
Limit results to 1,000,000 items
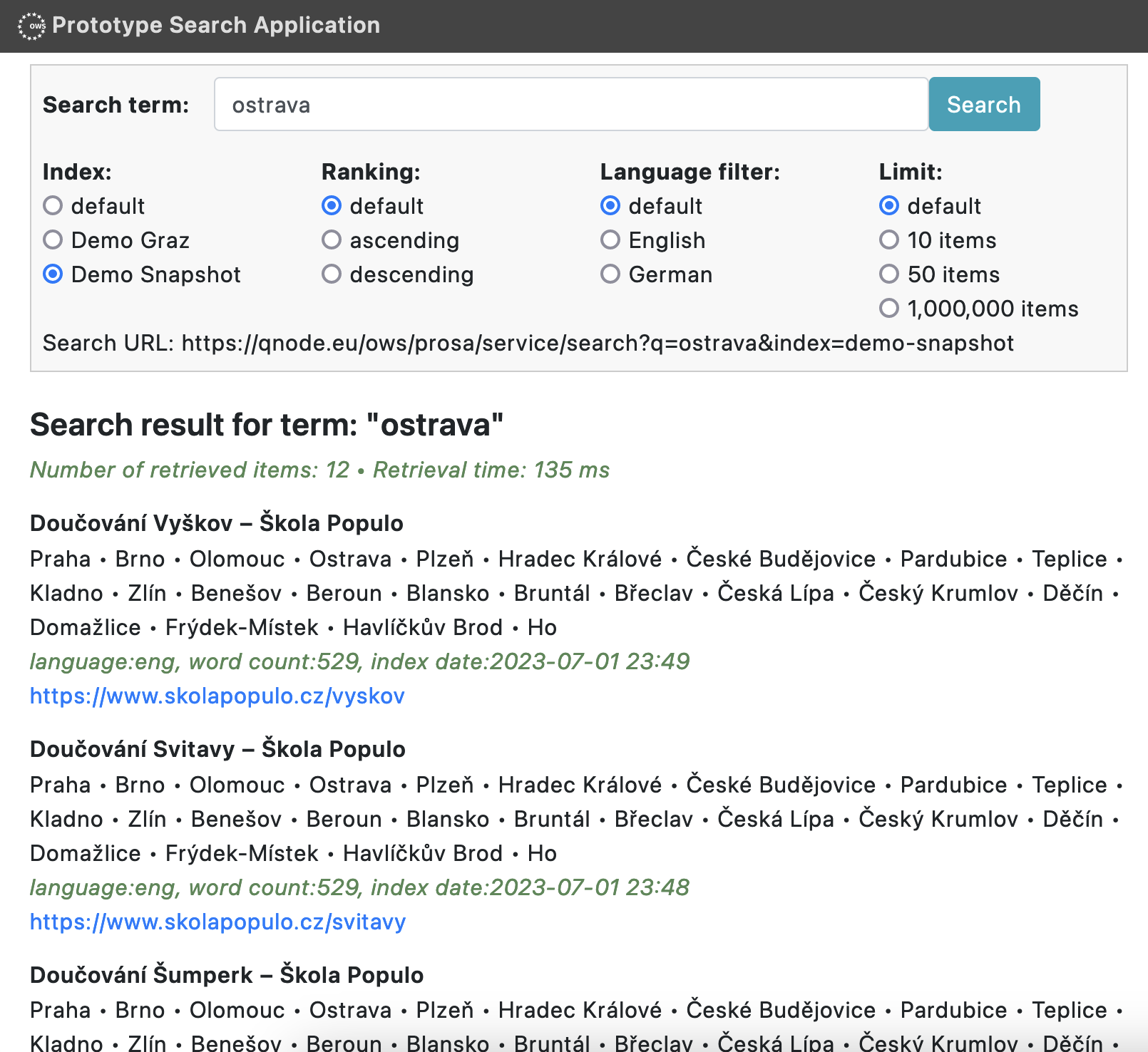click(889, 309)
